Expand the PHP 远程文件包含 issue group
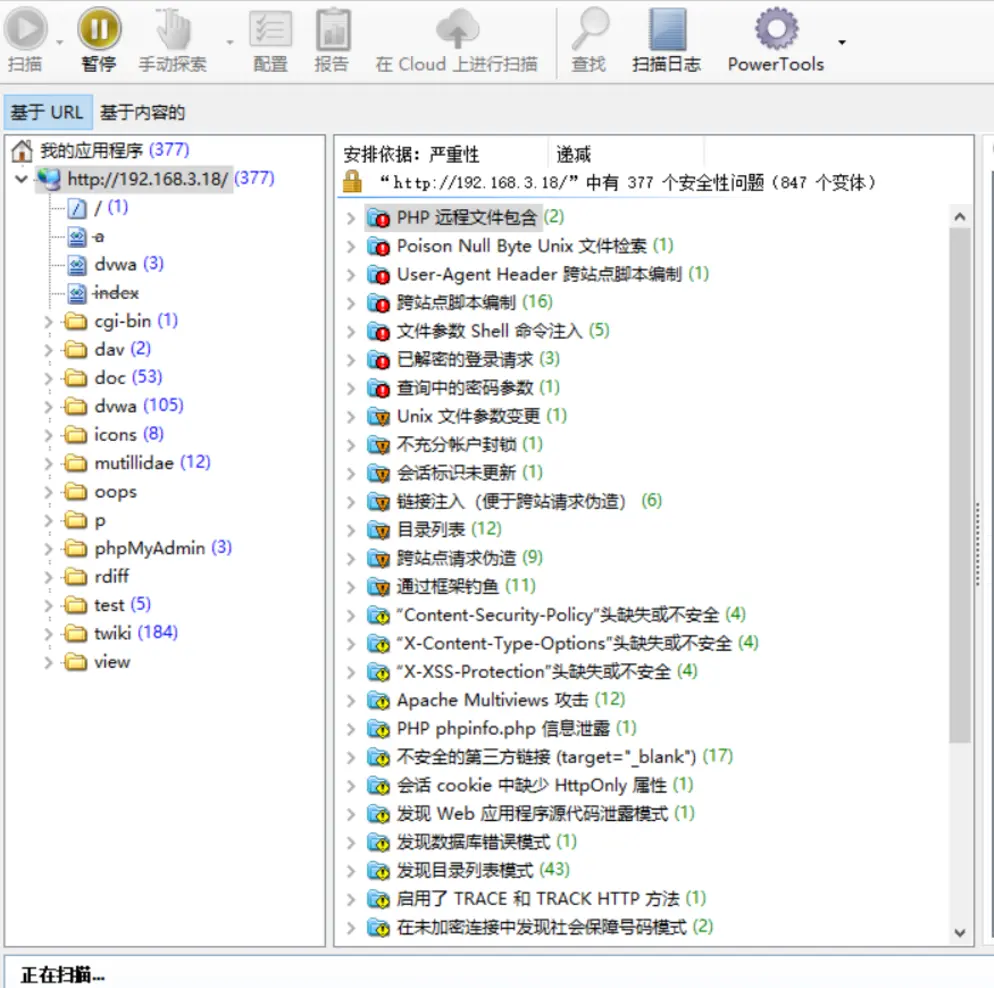 (x=351, y=218)
